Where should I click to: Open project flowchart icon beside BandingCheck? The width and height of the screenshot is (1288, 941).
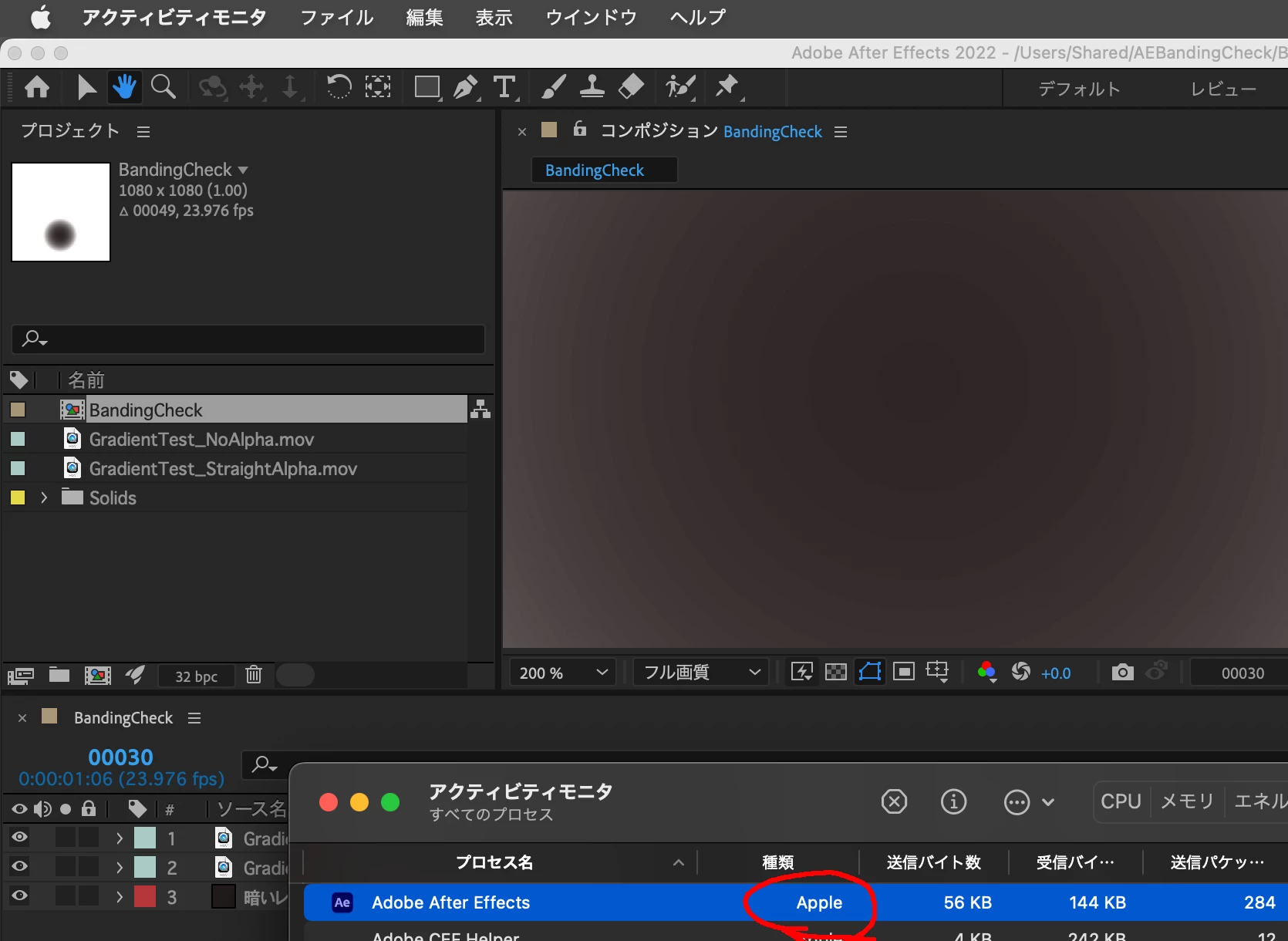click(480, 409)
